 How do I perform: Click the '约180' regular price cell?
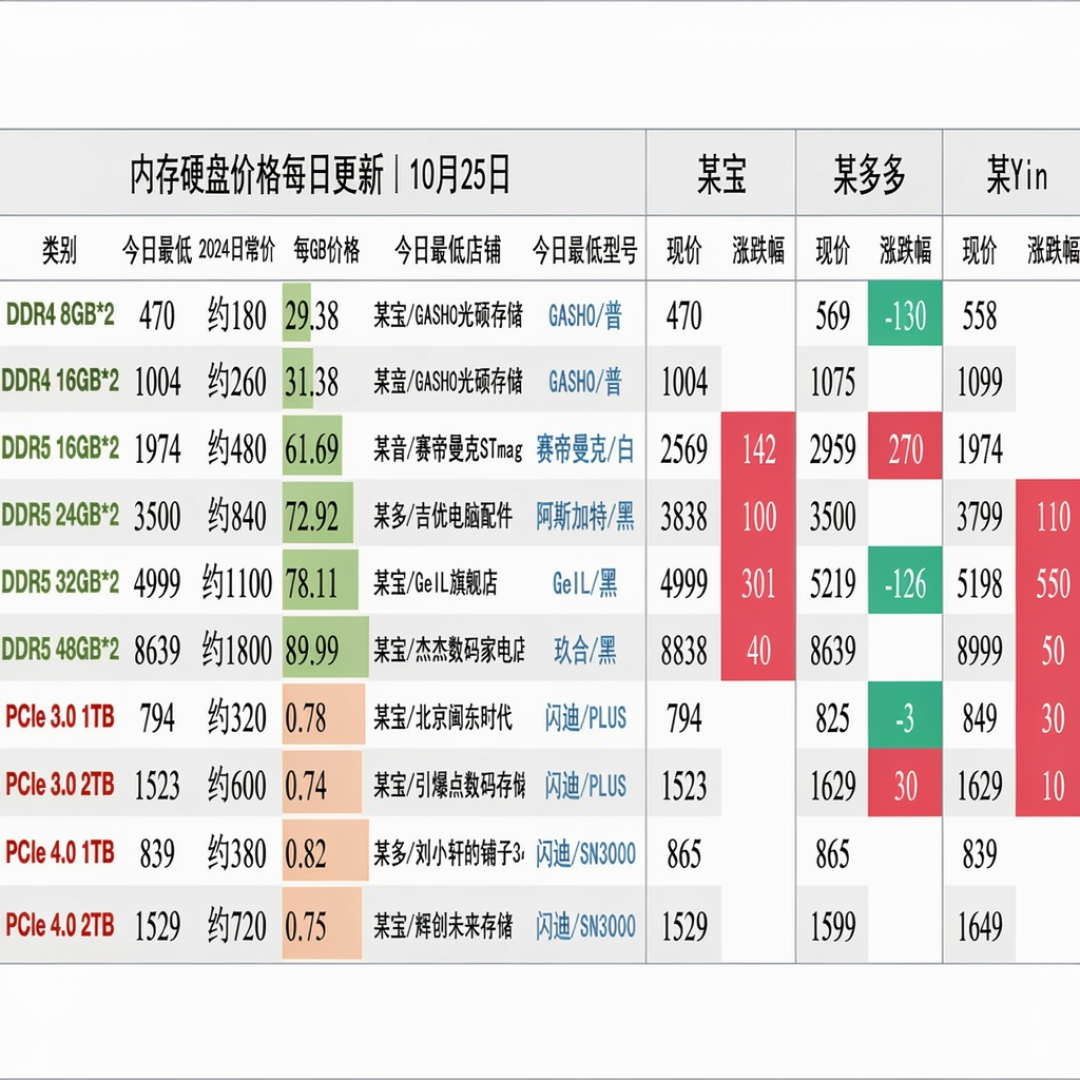(x=237, y=316)
